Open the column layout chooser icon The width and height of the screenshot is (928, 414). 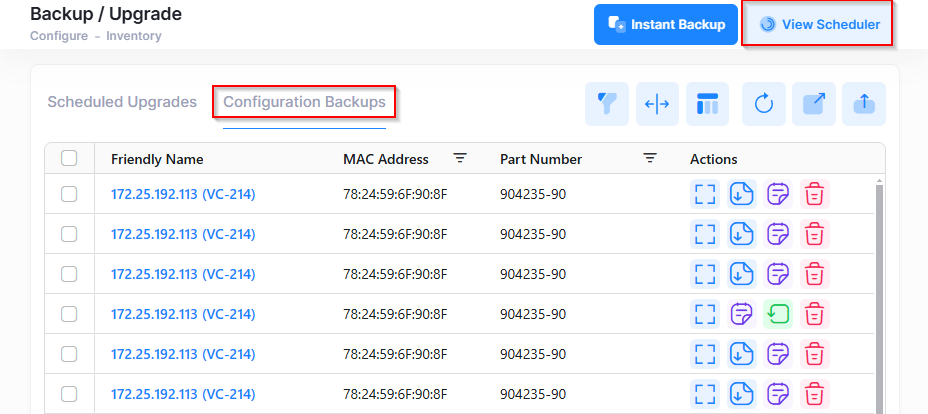point(708,104)
